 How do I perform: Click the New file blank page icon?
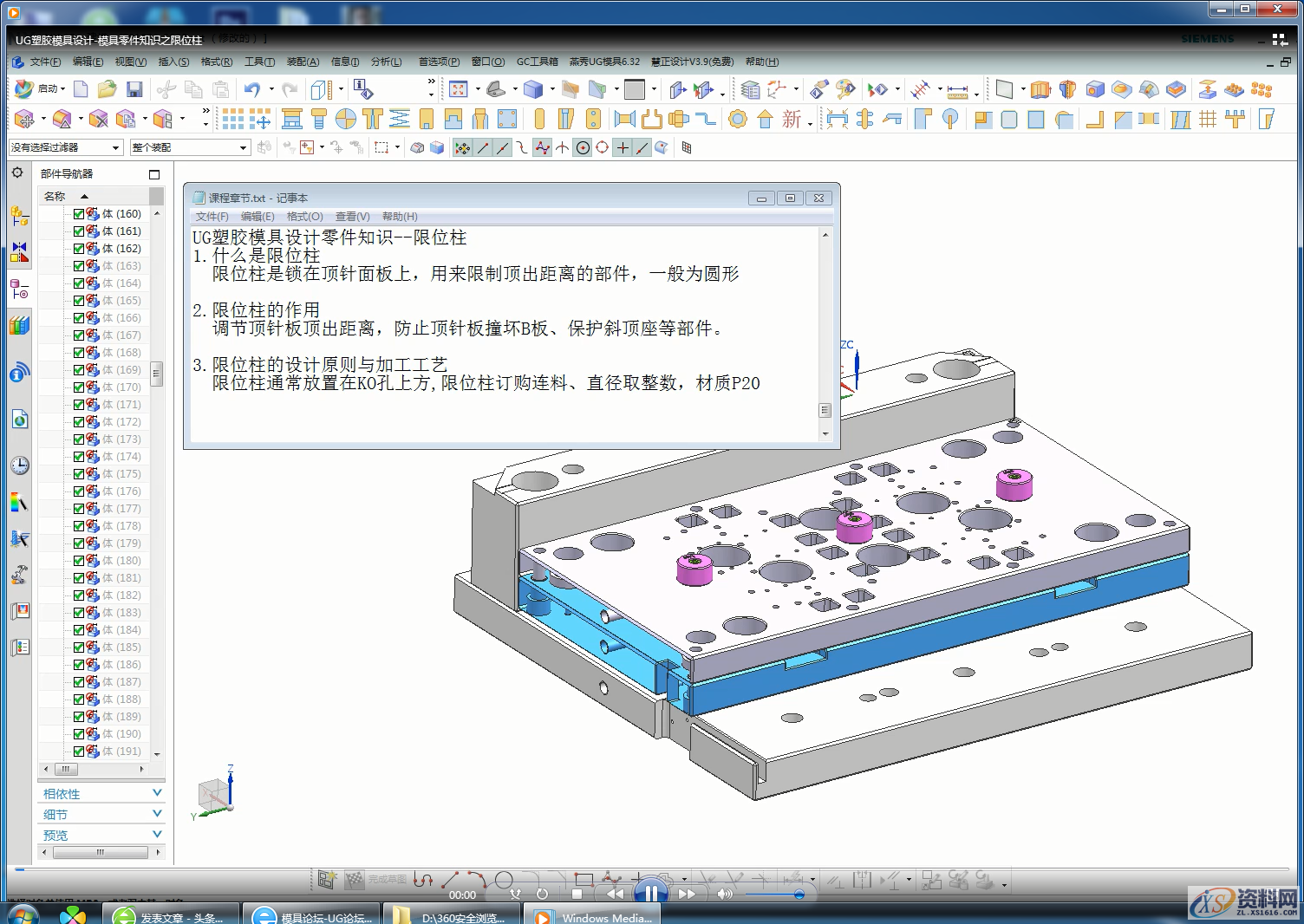tap(81, 89)
